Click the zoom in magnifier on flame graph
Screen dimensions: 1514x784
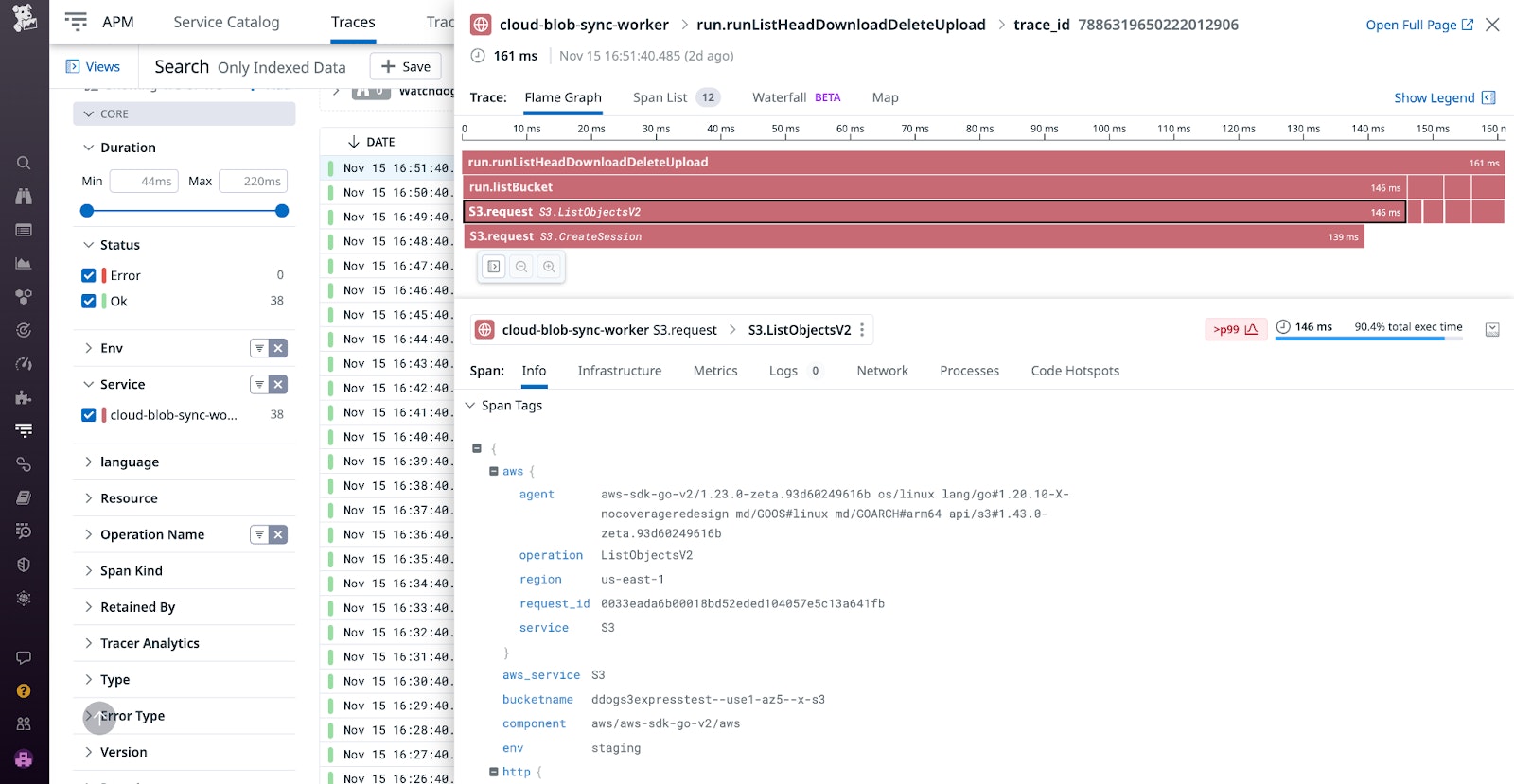tap(549, 267)
